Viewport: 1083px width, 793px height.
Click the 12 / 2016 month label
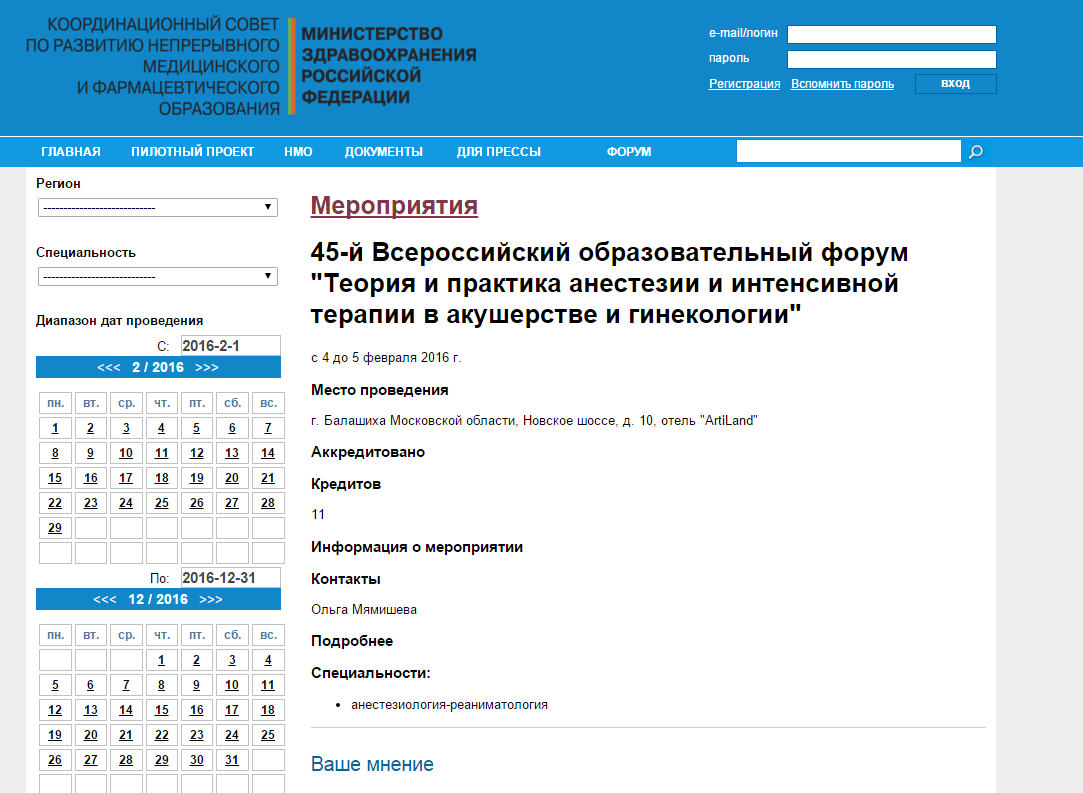[x=158, y=600]
